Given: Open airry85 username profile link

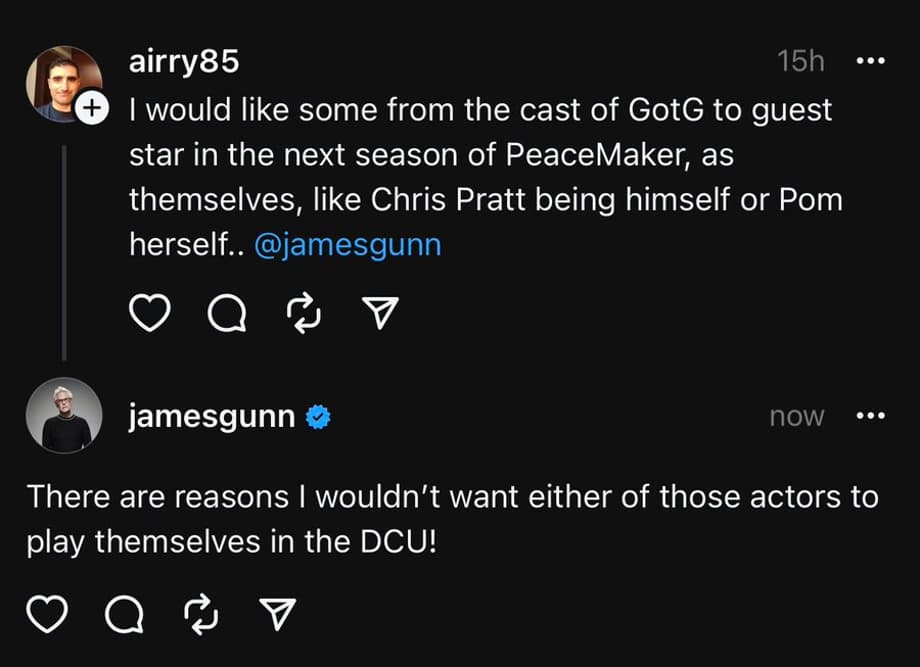Looking at the screenshot, I should click(x=184, y=62).
